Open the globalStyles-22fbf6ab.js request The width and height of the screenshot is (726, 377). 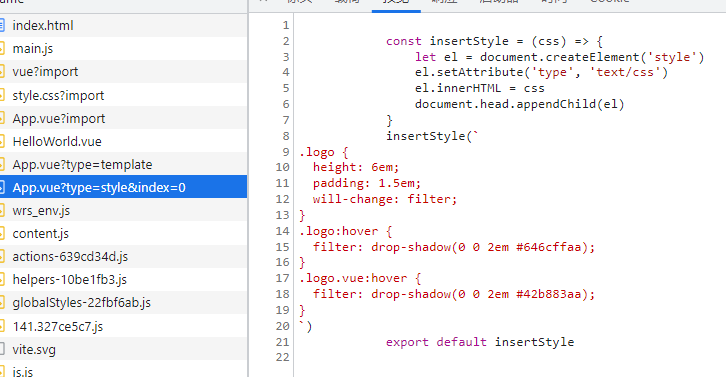(x=123, y=303)
